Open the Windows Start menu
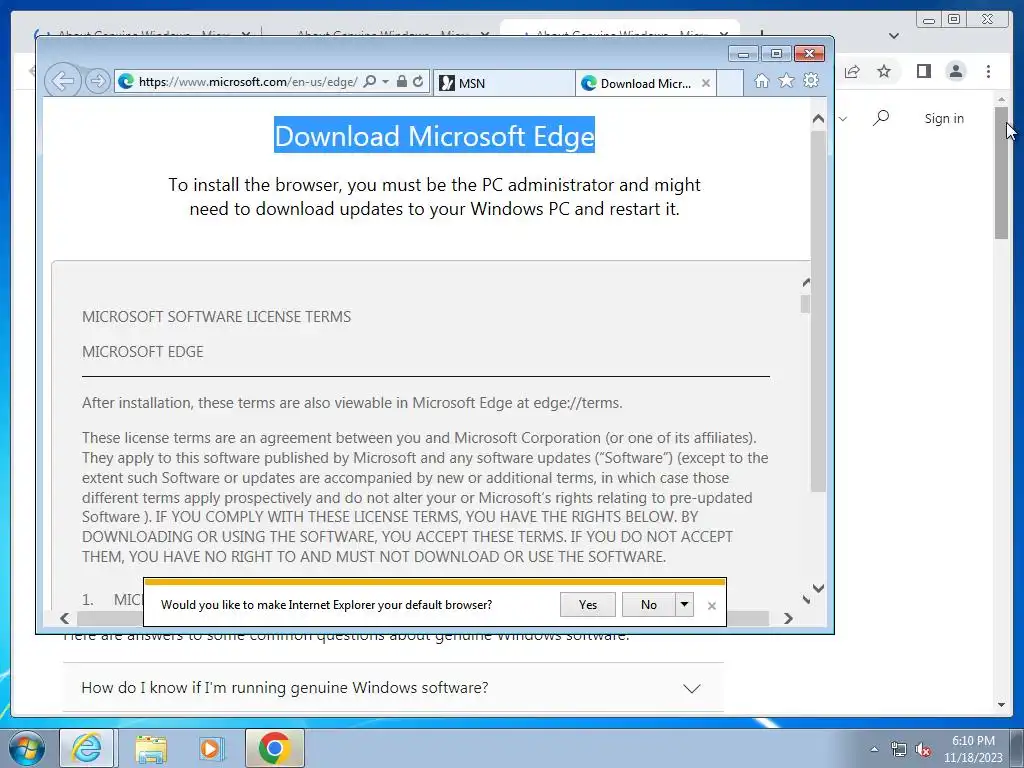Screen dimensions: 1024x768 click(25, 749)
